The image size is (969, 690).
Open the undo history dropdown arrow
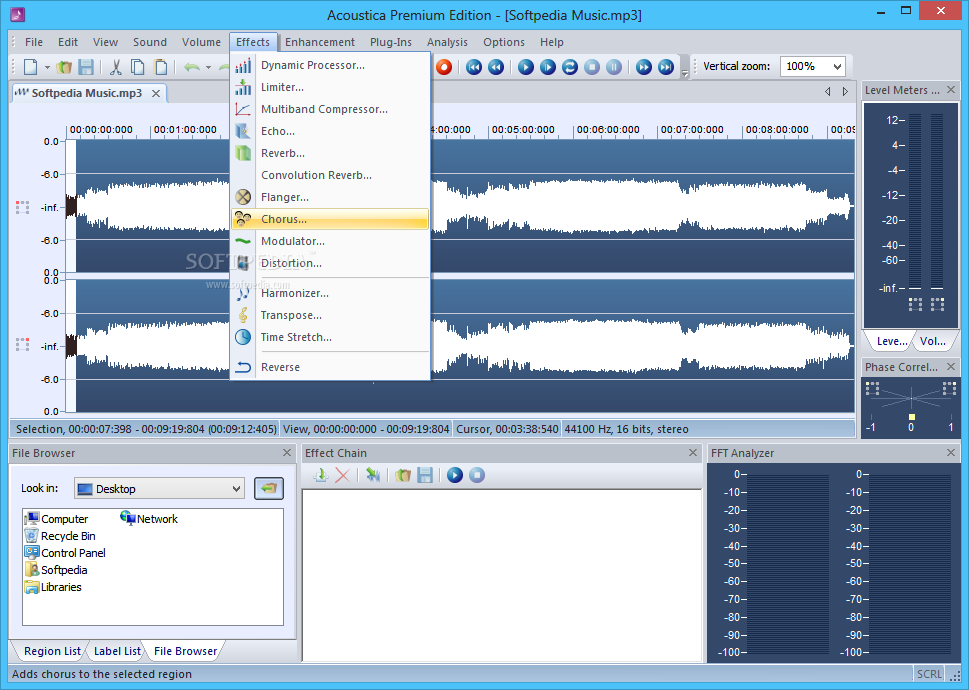[x=208, y=67]
